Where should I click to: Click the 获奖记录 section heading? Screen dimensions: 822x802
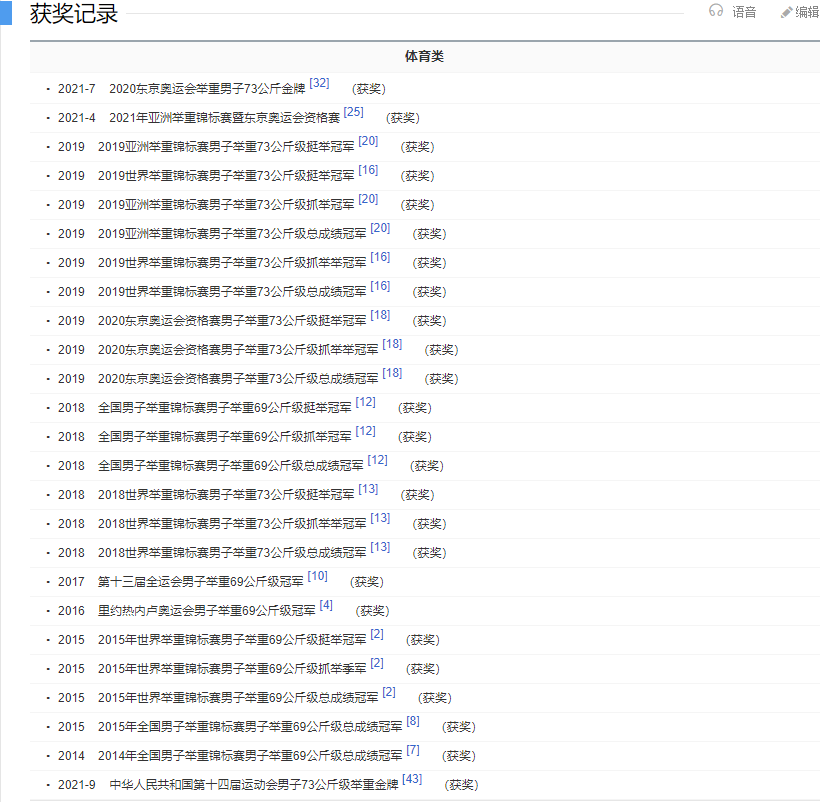pyautogui.click(x=74, y=14)
